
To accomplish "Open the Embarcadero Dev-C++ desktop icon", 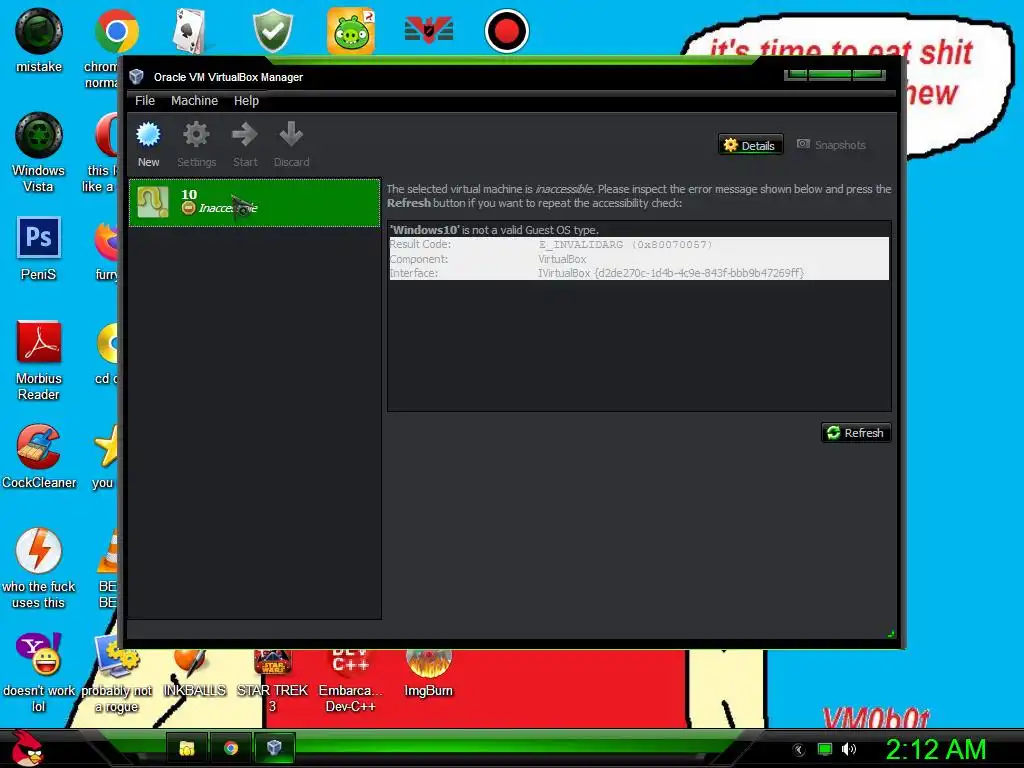I will [351, 682].
